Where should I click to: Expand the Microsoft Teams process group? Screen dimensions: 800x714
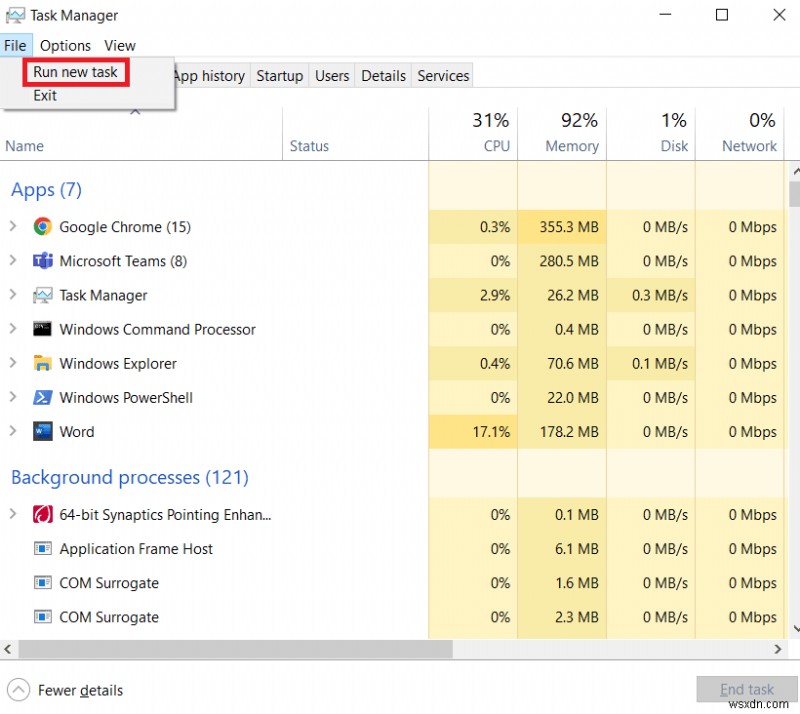[x=13, y=261]
